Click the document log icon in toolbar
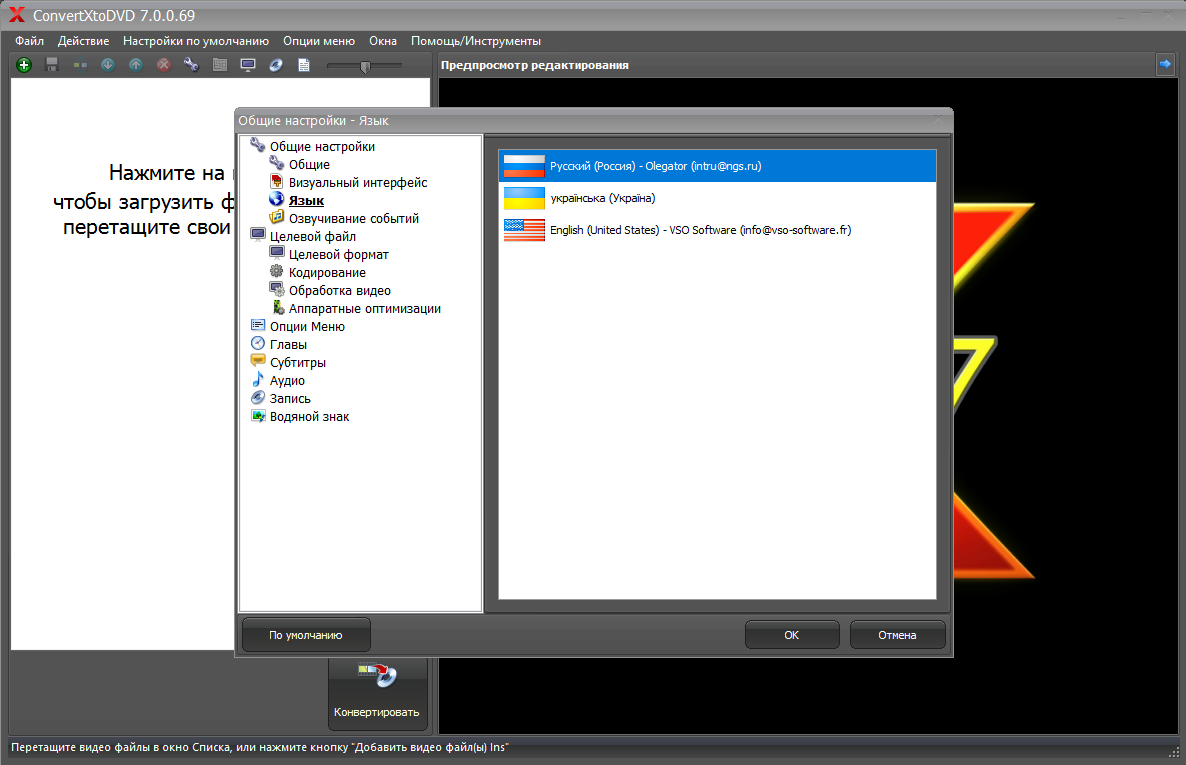 click(x=304, y=65)
